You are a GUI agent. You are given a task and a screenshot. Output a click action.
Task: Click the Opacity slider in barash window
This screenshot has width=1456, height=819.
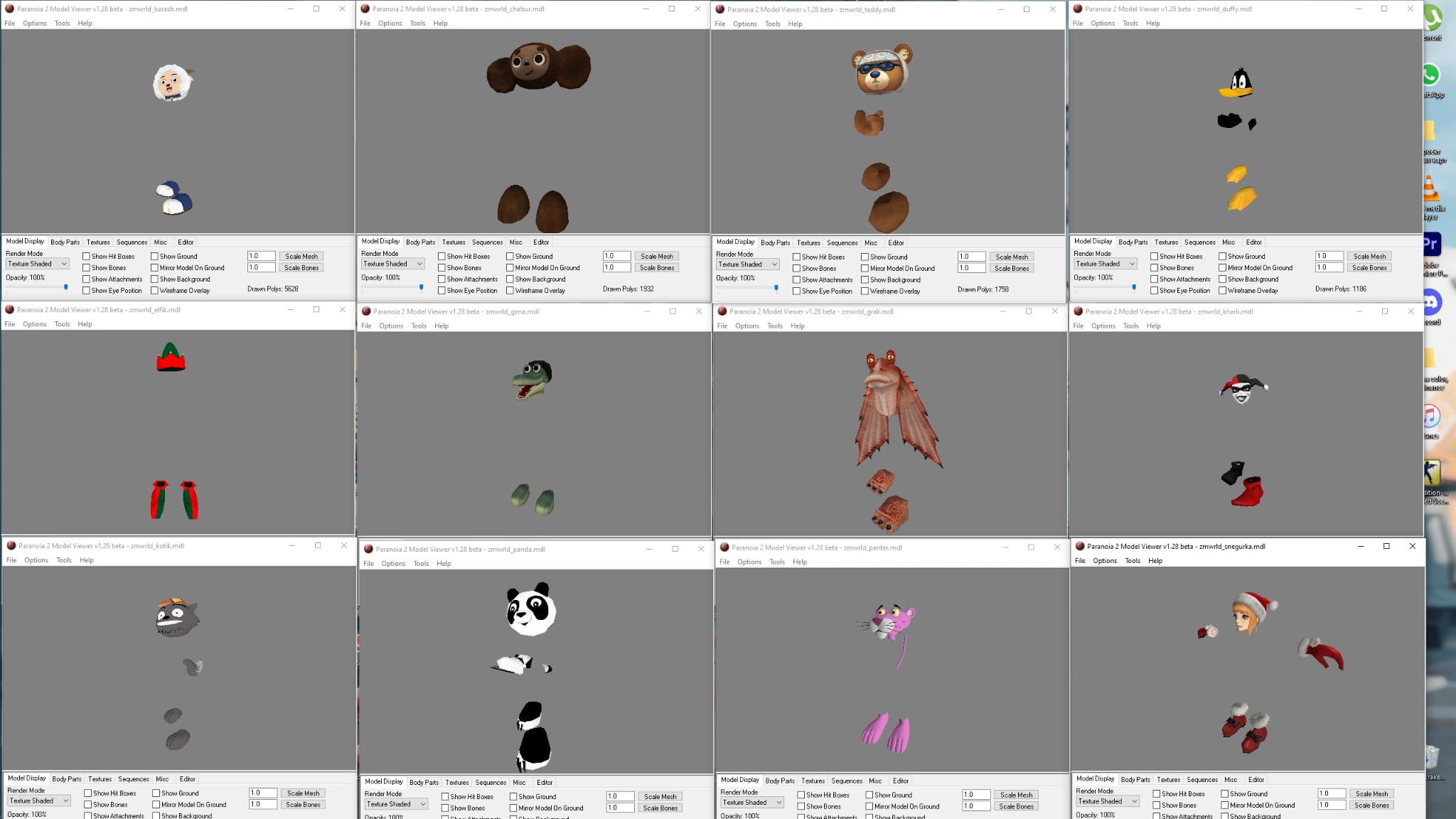[37, 287]
